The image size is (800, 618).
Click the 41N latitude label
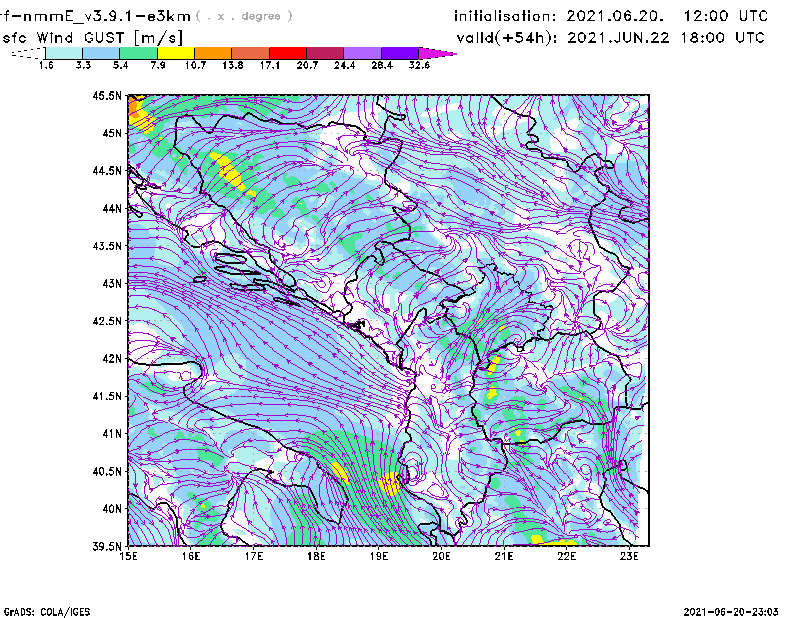click(x=112, y=434)
